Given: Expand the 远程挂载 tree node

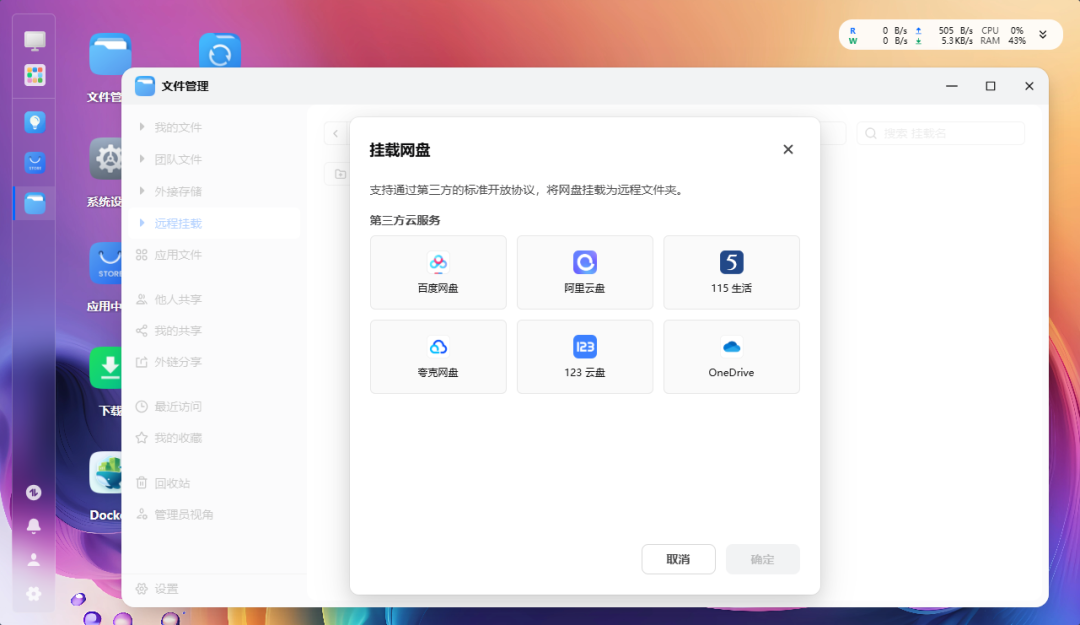Looking at the screenshot, I should [142, 223].
